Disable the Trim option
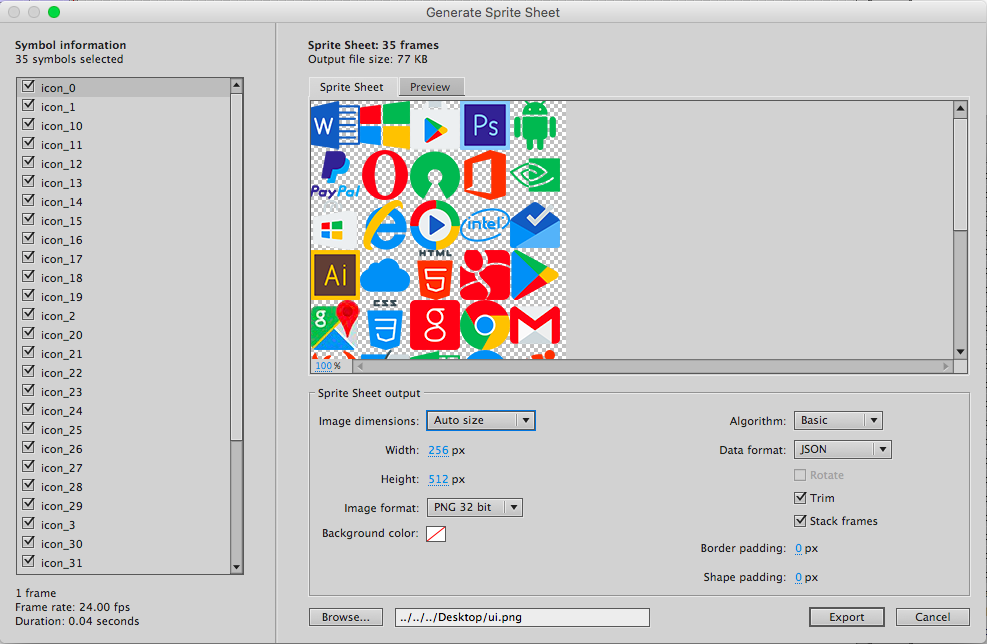This screenshot has width=987, height=644. pos(800,498)
